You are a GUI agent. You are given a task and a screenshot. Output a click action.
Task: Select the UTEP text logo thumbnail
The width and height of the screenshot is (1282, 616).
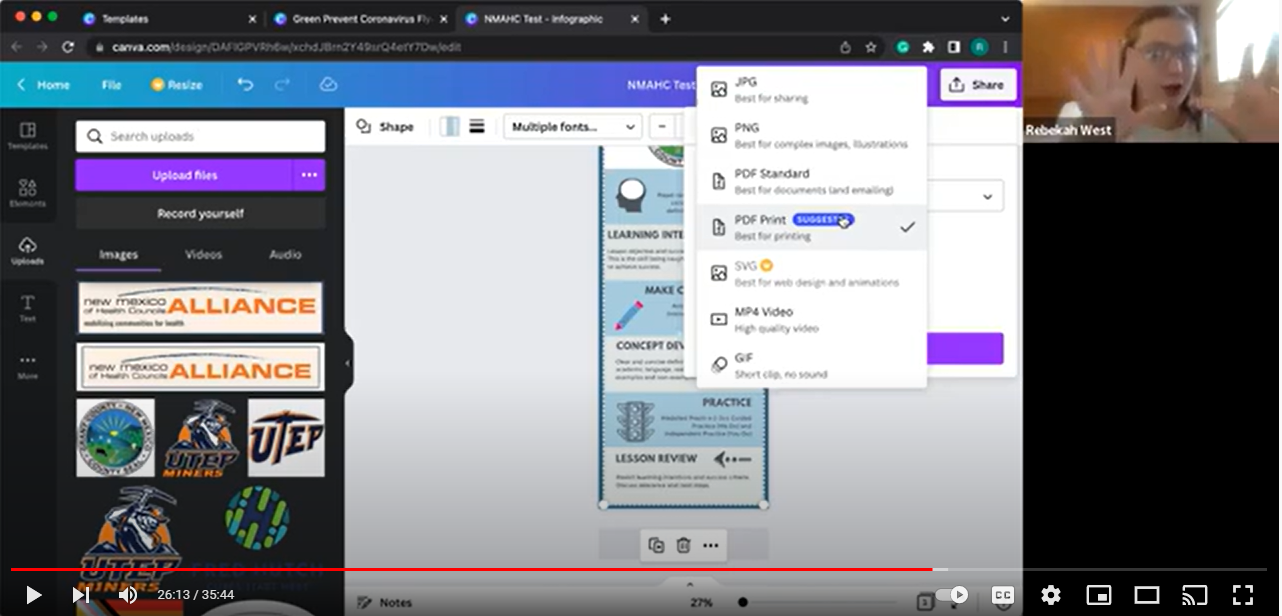[x=286, y=438]
